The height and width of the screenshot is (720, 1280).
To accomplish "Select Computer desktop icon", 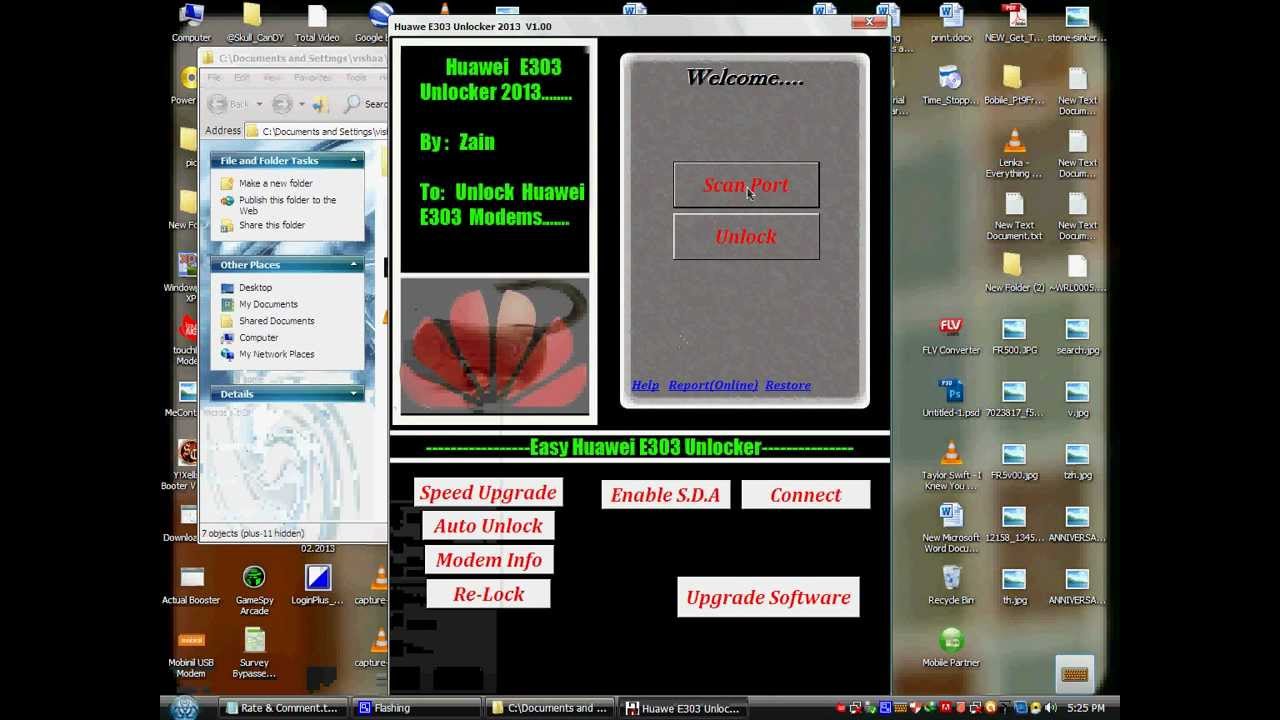I will pos(191,24).
